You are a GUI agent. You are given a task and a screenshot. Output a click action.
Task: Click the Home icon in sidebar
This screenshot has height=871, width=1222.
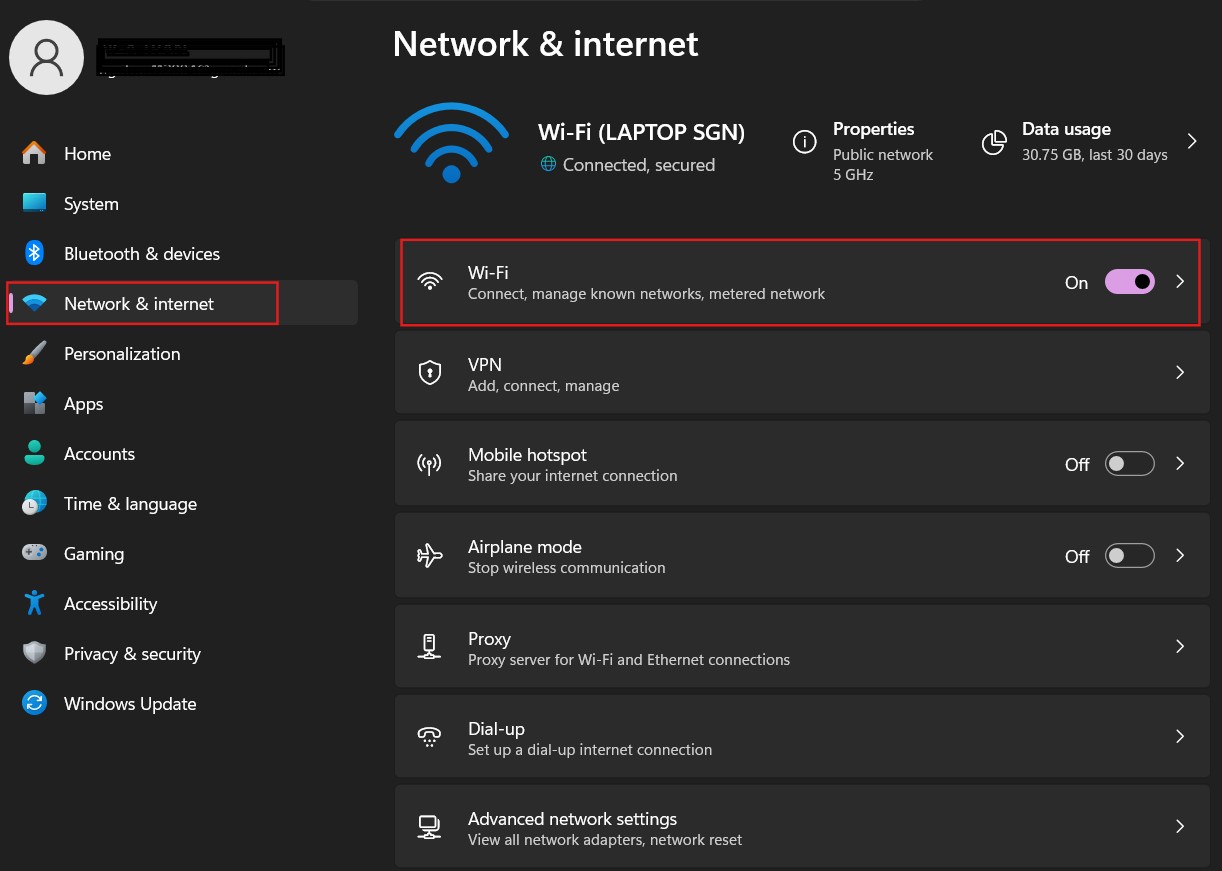34,153
